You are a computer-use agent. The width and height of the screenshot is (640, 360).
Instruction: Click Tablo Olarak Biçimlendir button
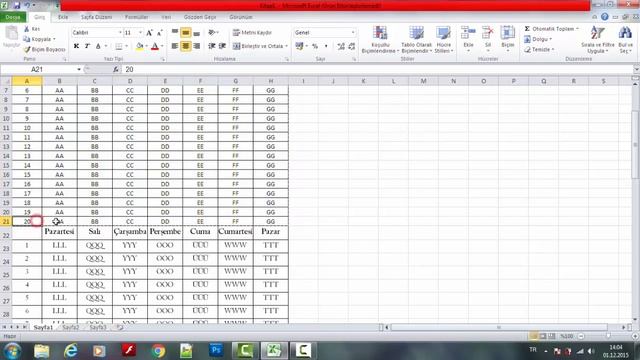[x=416, y=39]
